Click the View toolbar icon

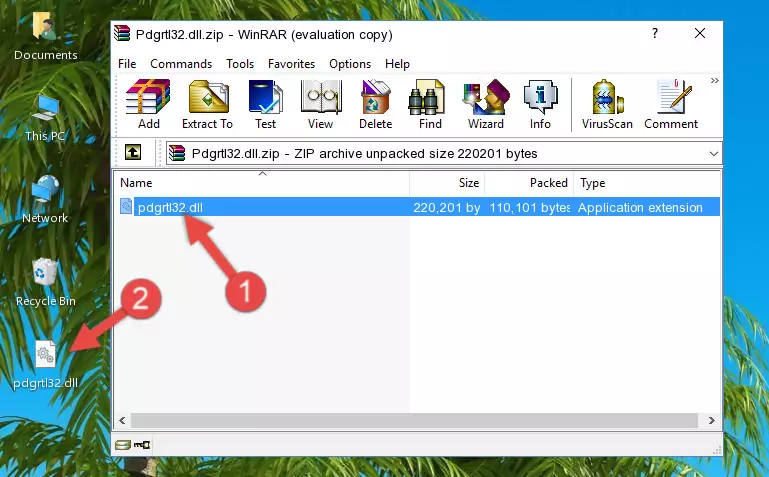pyautogui.click(x=321, y=104)
